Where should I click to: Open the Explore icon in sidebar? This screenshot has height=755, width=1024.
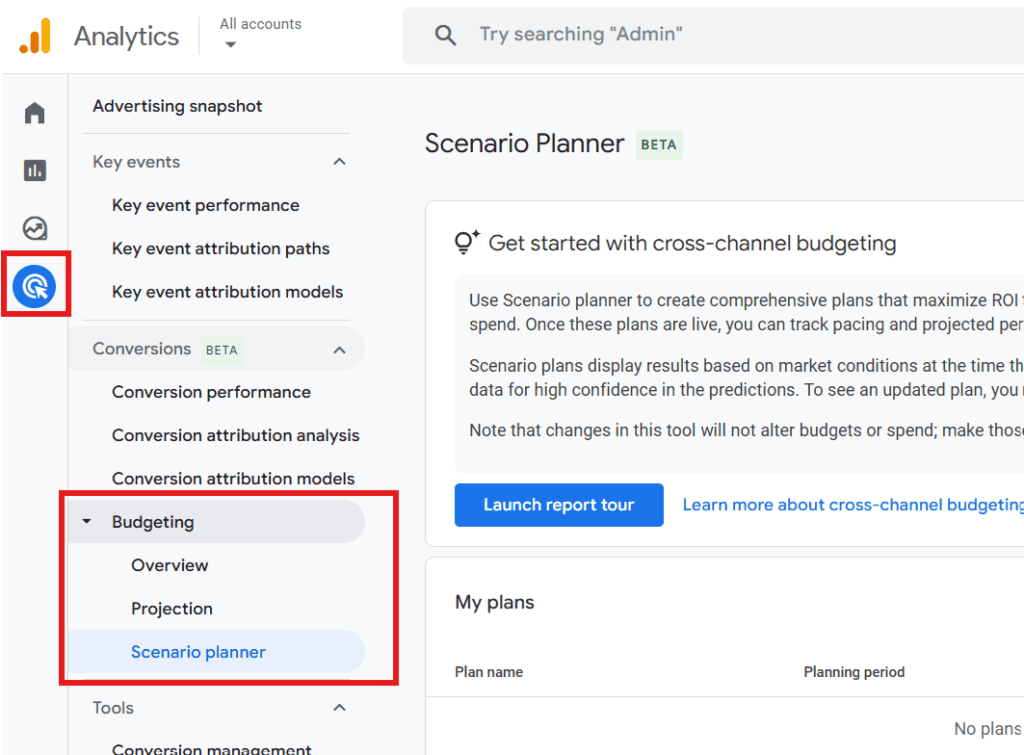35,229
